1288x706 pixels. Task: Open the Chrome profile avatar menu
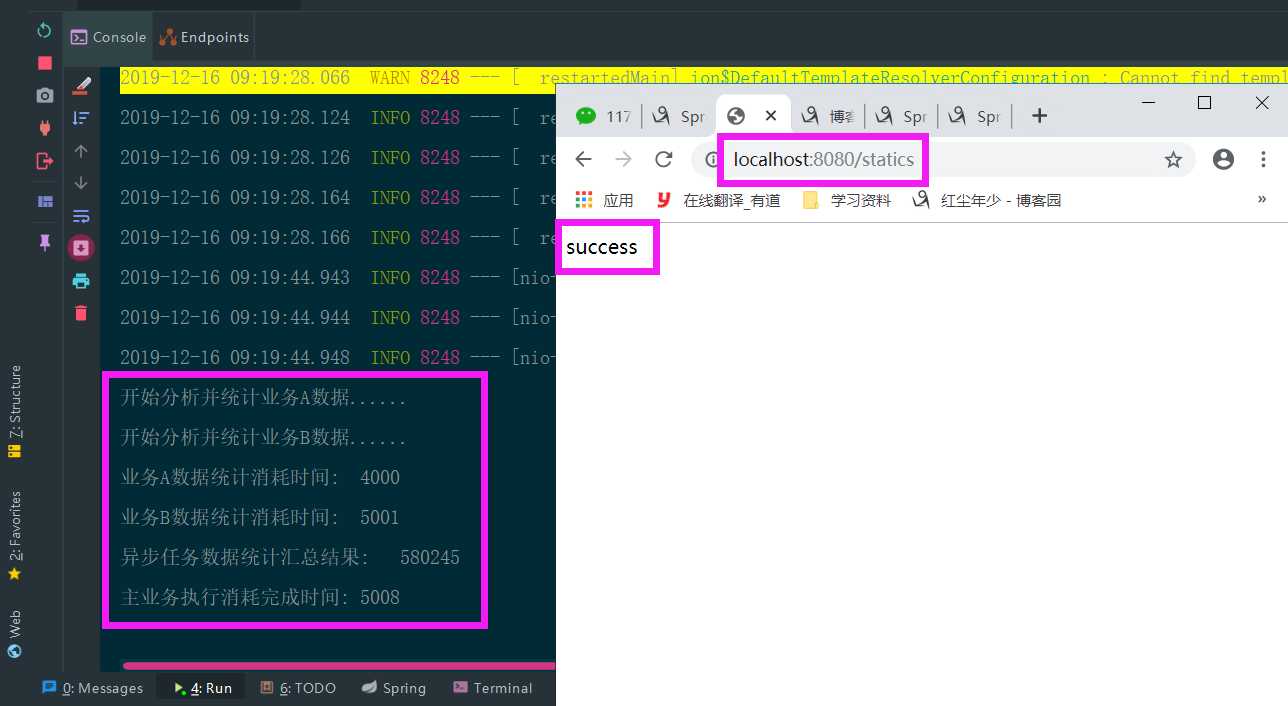point(1223,159)
